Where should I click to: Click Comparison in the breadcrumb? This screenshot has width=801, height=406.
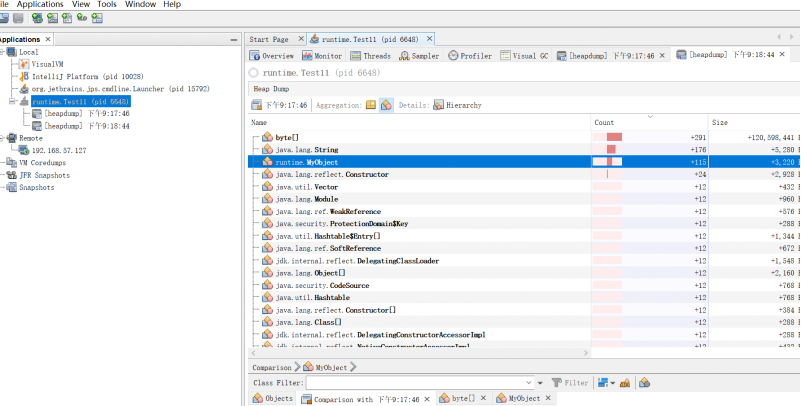point(271,367)
